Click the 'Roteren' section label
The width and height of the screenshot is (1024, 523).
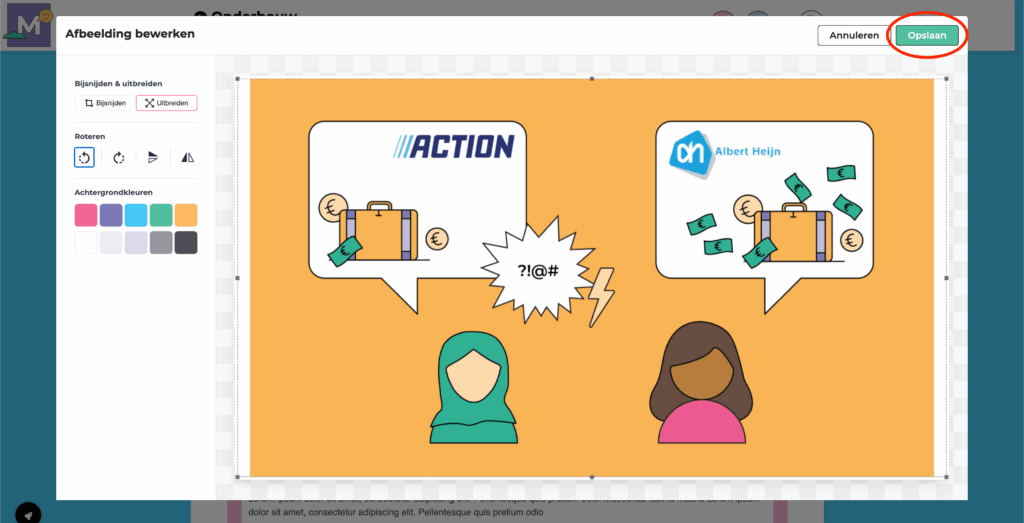tap(89, 136)
